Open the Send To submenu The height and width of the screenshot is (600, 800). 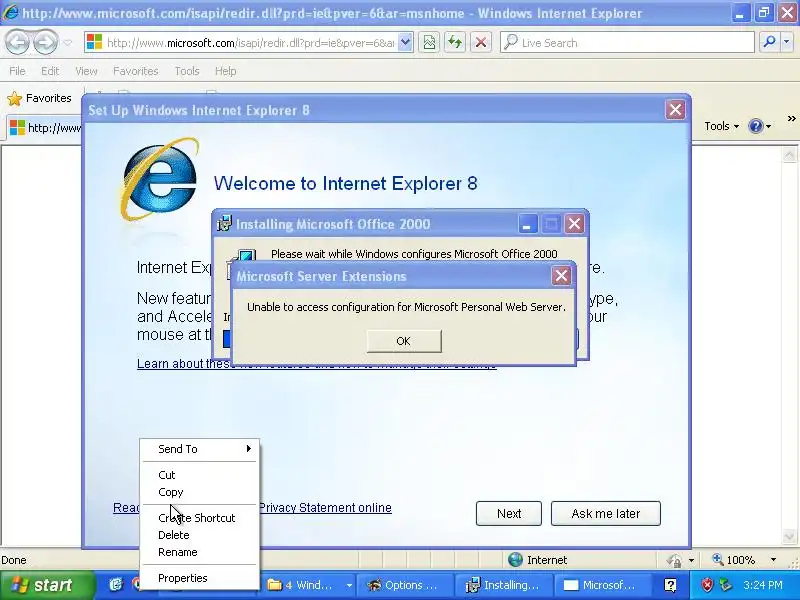[x=199, y=449]
